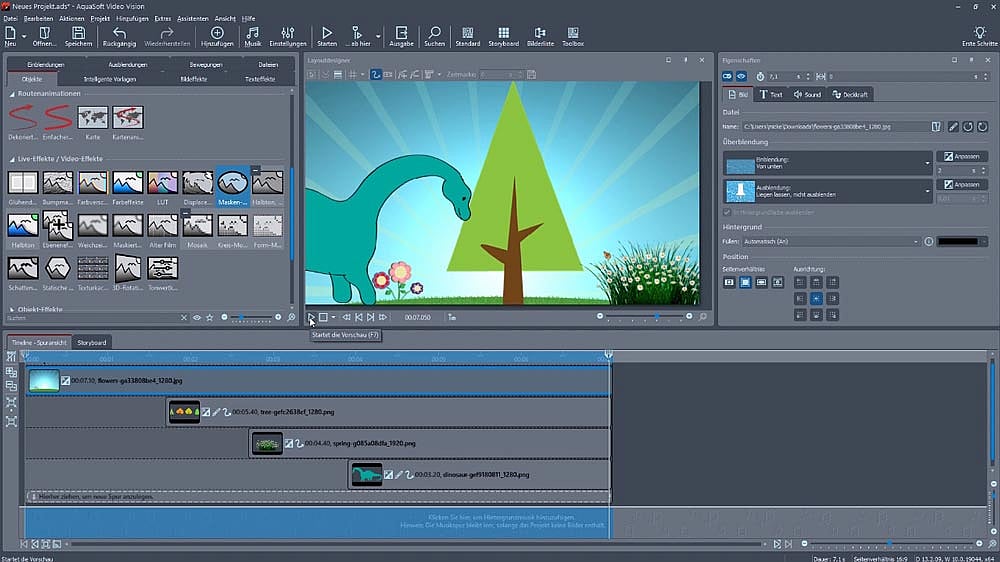Image resolution: width=1000 pixels, height=562 pixels.
Task: Toggle the eye icon in Eigenschaften header
Action: (742, 76)
